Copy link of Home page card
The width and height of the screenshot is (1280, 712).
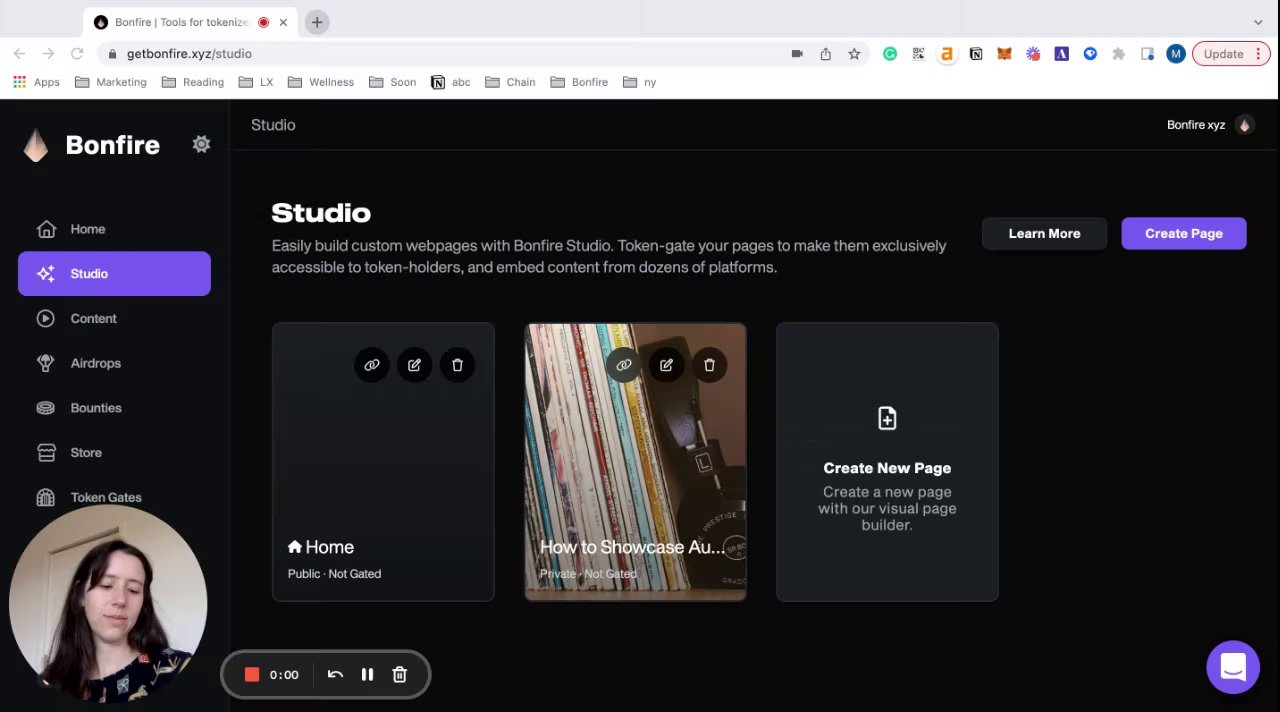372,365
